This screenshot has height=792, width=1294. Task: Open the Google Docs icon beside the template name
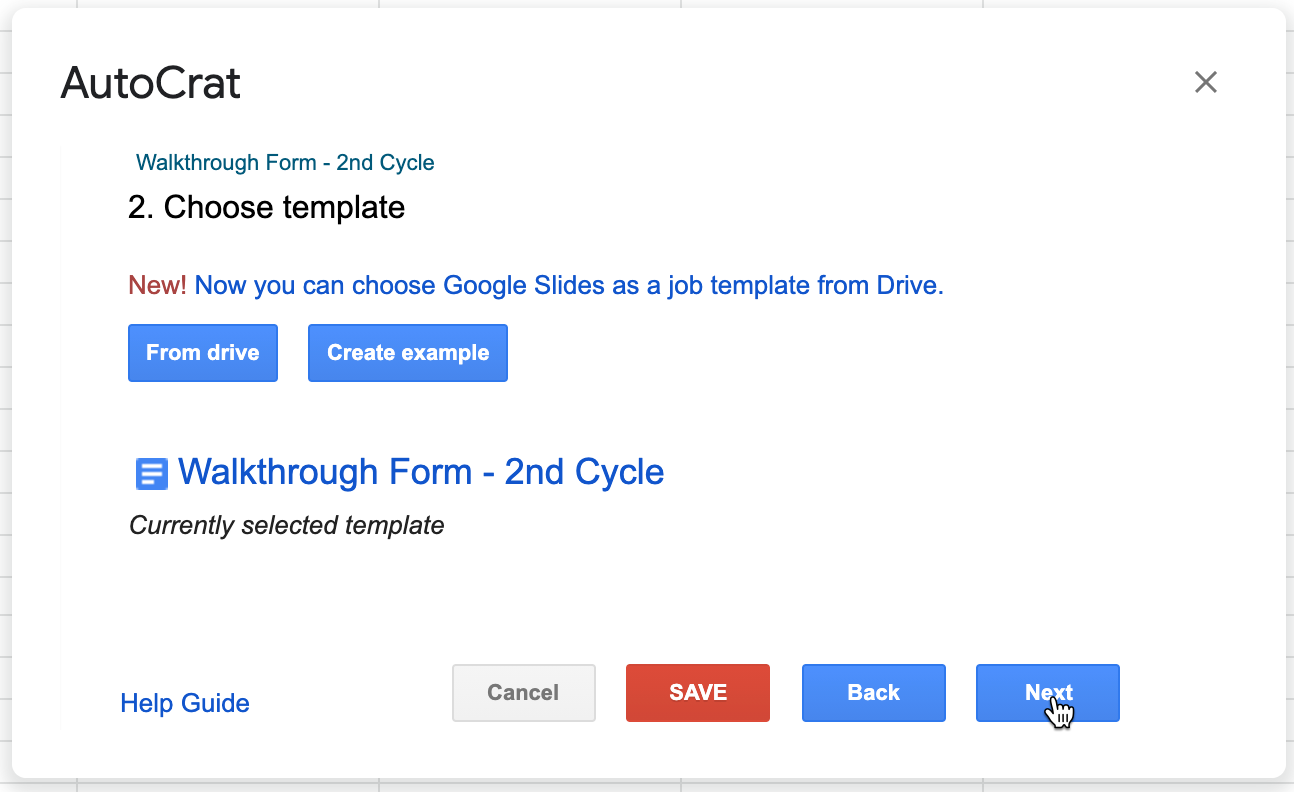tap(151, 473)
